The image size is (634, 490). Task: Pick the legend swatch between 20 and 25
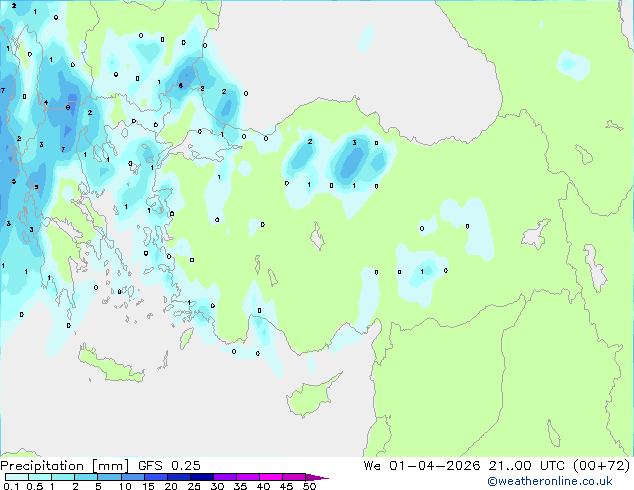178,477
